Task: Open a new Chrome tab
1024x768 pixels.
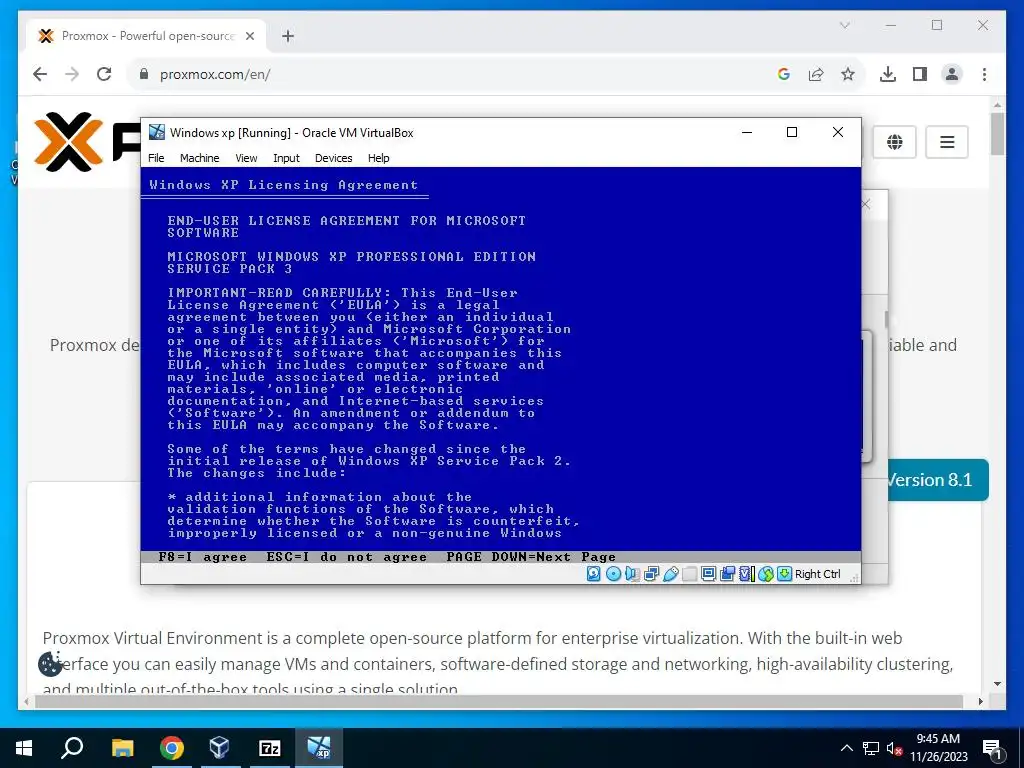Action: 288,36
